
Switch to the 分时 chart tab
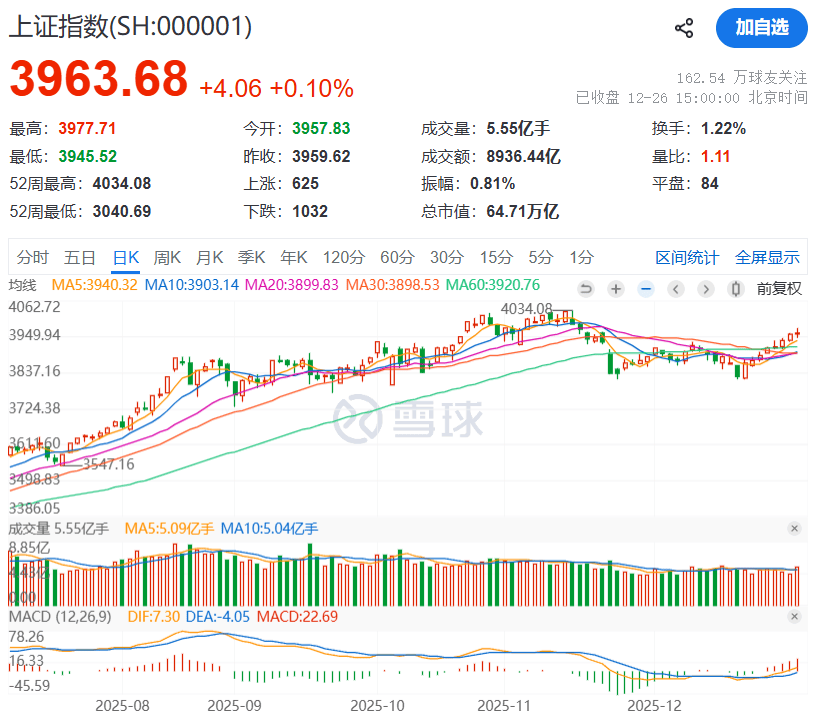click(32, 257)
